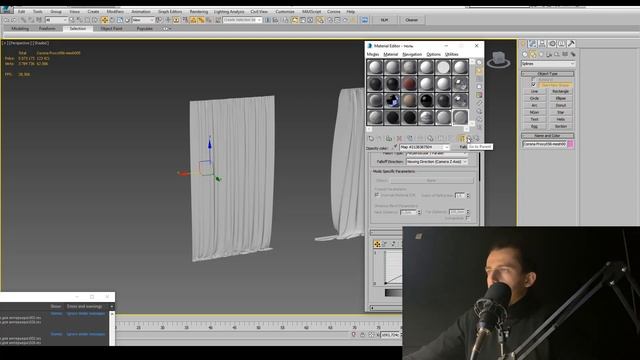This screenshot has height=360, width=640.
Task: Collapse the Object Type rollout
Action: click(x=548, y=74)
